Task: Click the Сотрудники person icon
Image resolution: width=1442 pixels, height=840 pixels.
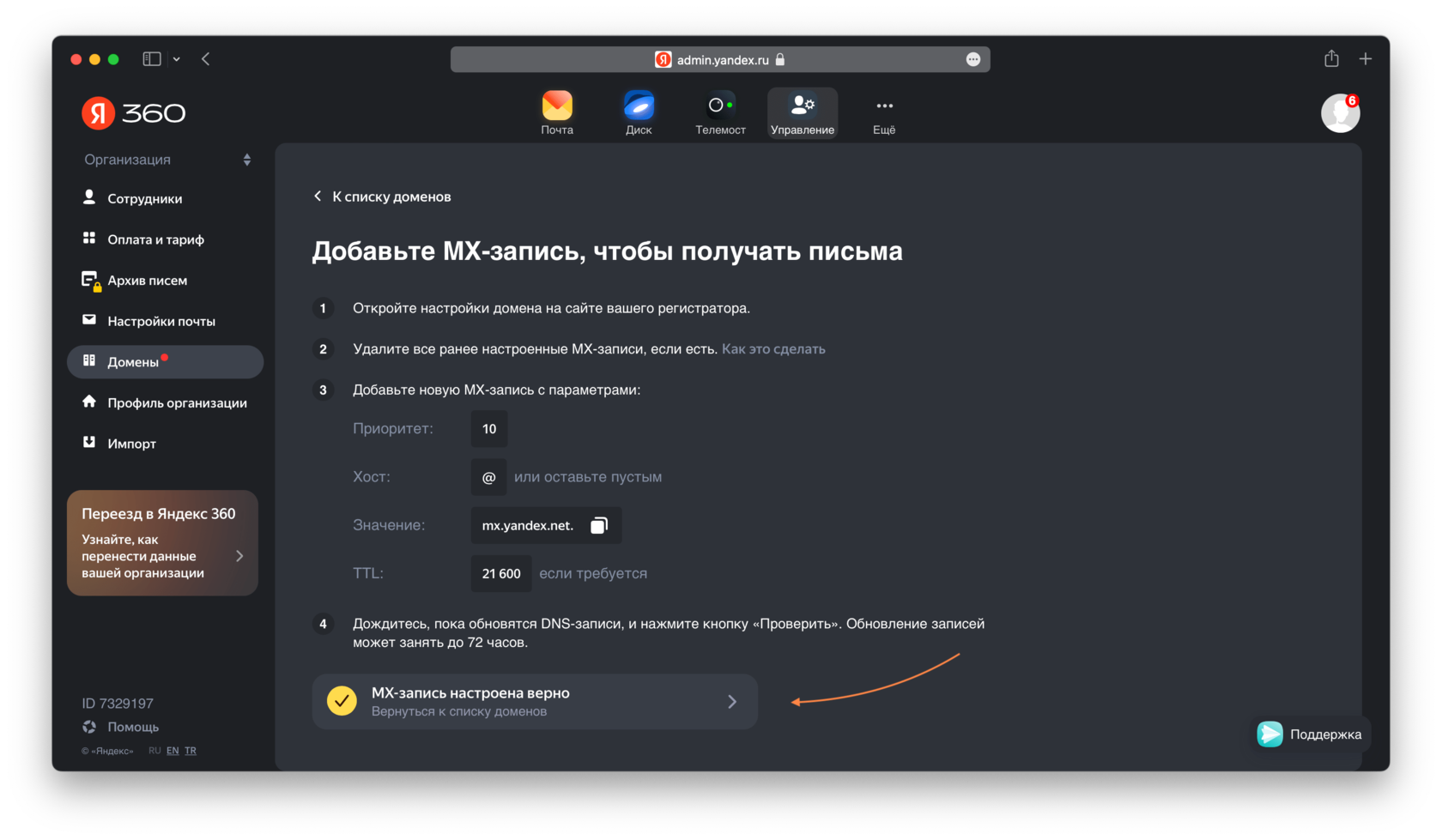Action: point(89,197)
